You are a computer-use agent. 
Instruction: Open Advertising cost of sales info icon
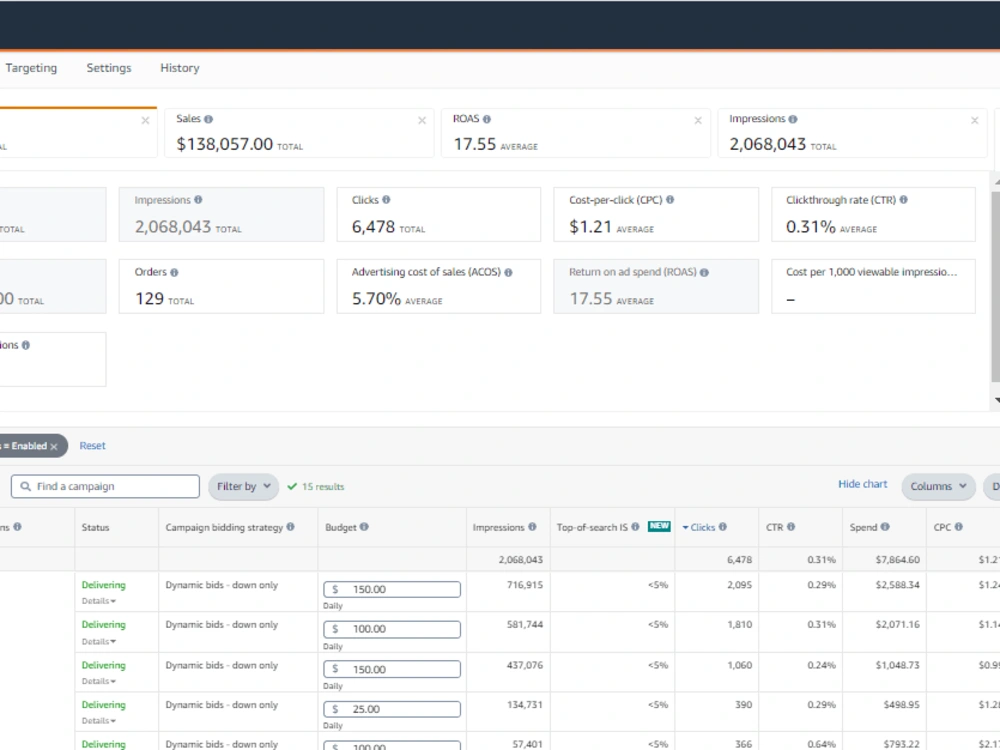[508, 272]
